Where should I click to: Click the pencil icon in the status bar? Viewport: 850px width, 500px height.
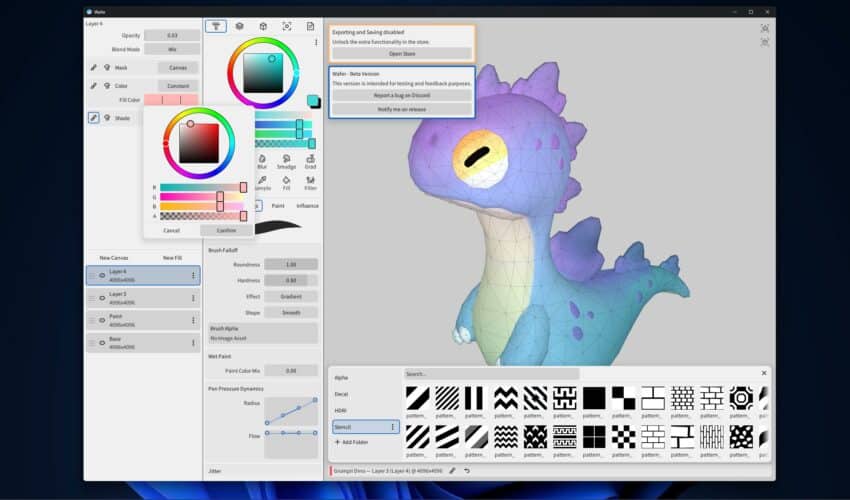[452, 469]
